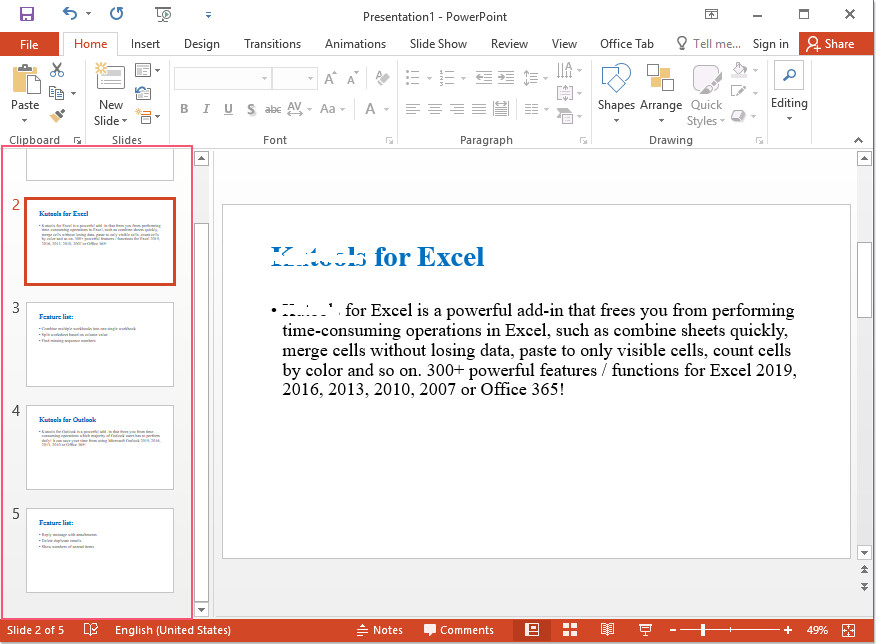Open the Office Tab ribbon tab

point(626,44)
